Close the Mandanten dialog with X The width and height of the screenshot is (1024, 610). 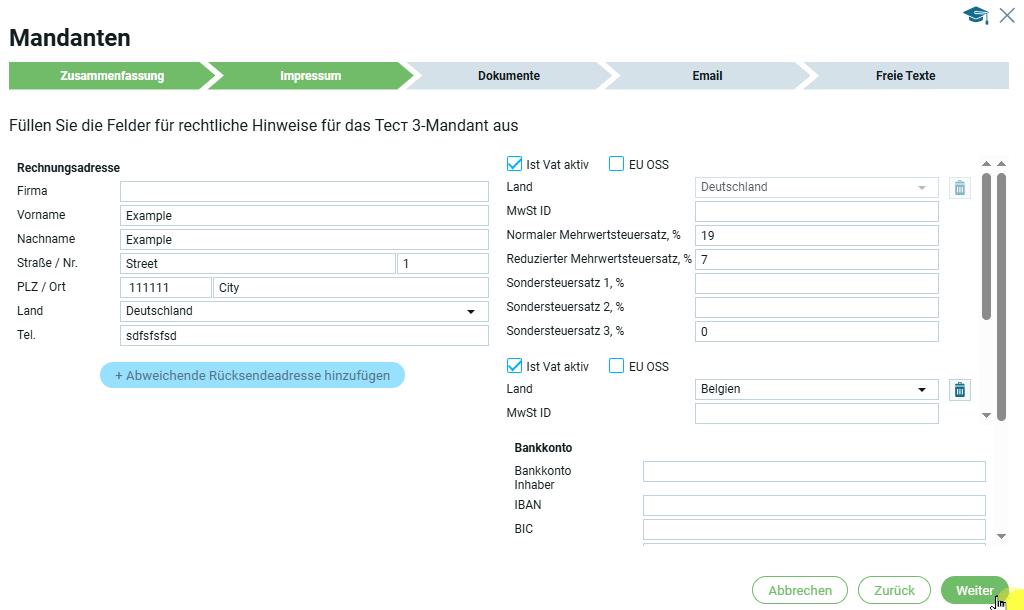pyautogui.click(x=1007, y=15)
